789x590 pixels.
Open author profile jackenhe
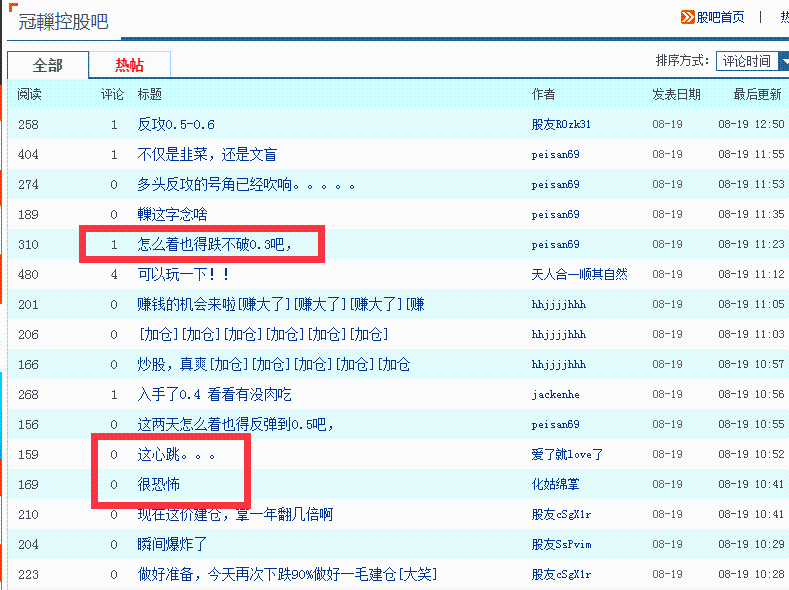(x=556, y=394)
